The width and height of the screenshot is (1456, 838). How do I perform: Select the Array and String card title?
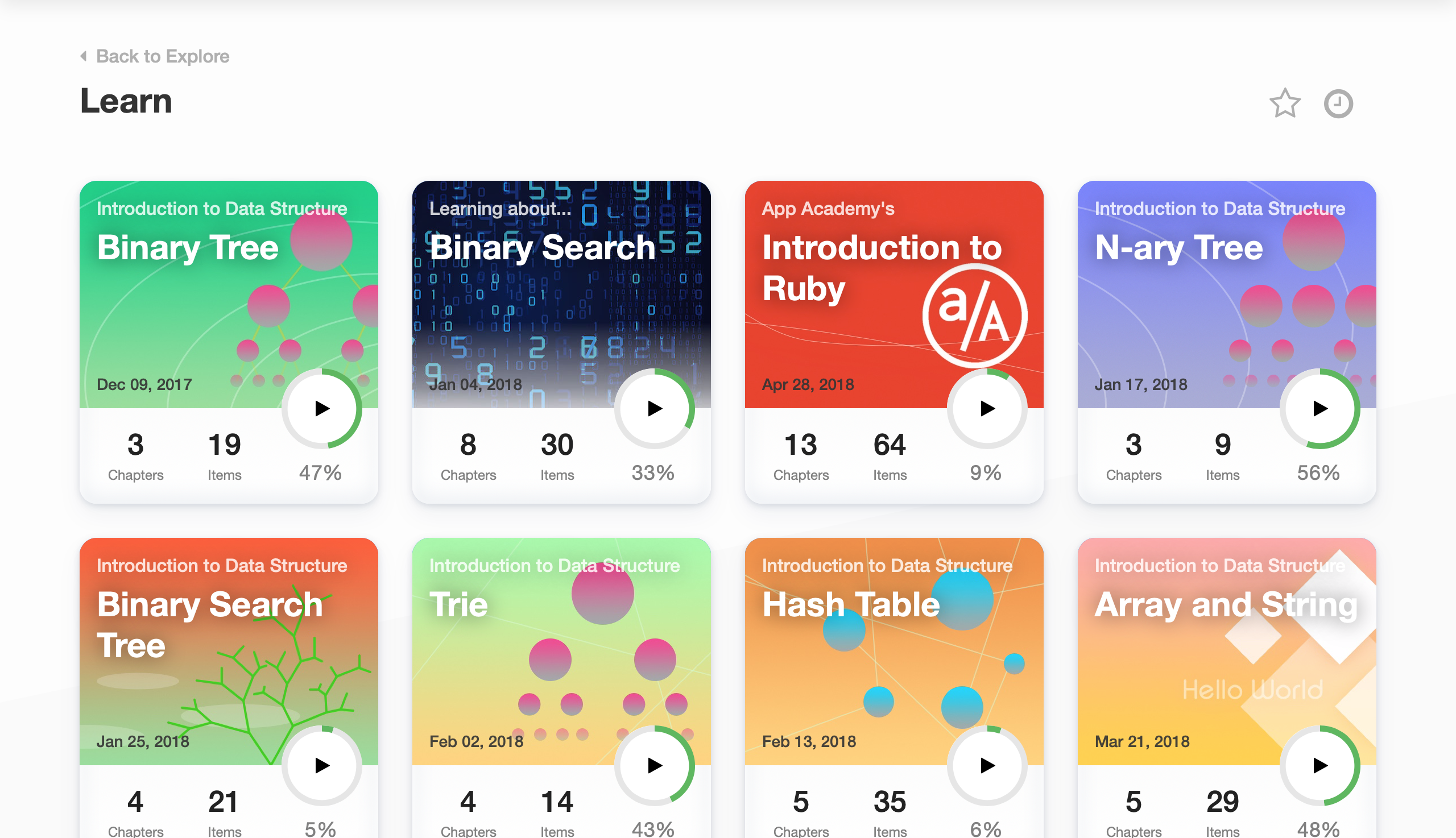[x=1226, y=604]
